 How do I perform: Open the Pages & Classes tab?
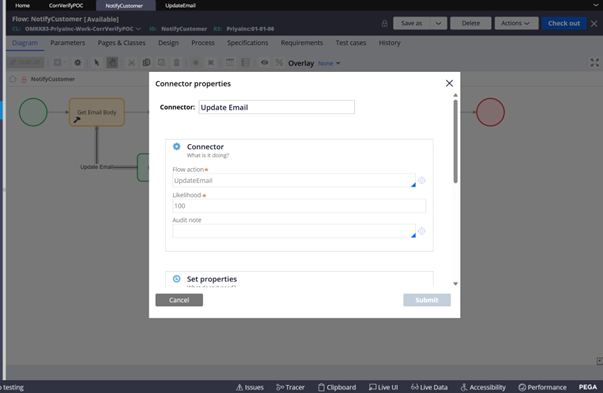coord(122,43)
